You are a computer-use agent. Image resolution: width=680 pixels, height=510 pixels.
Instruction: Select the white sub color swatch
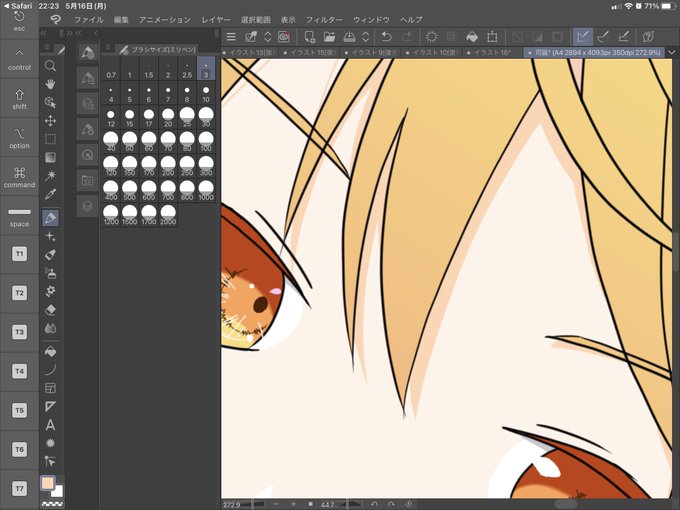58,492
